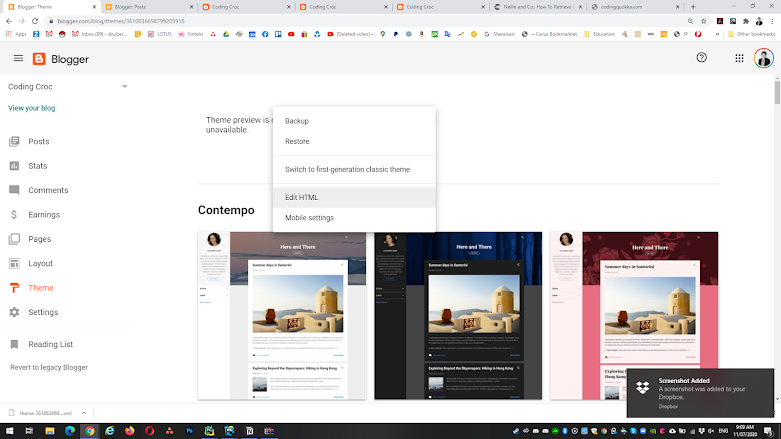Screen dimensions: 781x439
Task: Open the Blogger hamburger menu
Action: (18, 58)
